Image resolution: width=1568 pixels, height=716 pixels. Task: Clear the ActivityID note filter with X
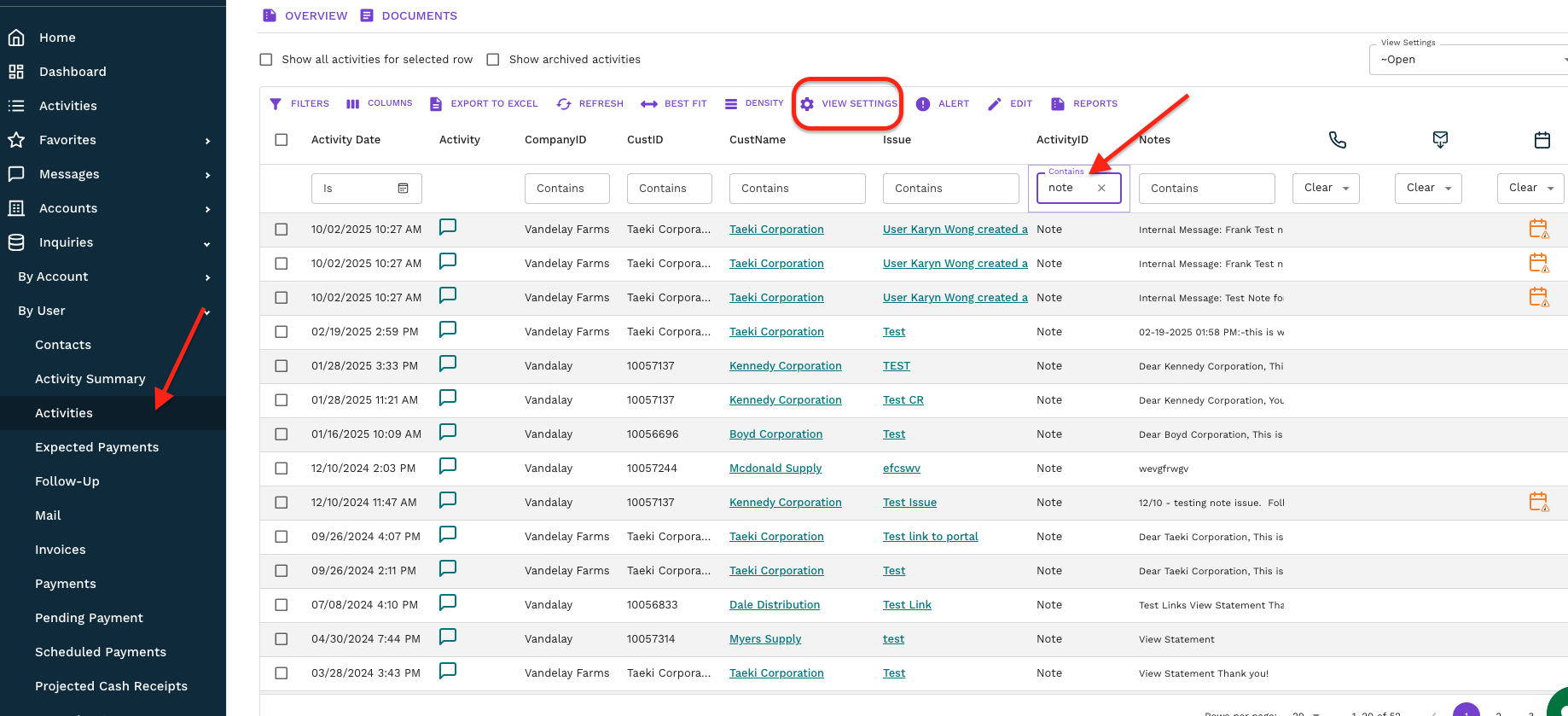[x=1101, y=189]
